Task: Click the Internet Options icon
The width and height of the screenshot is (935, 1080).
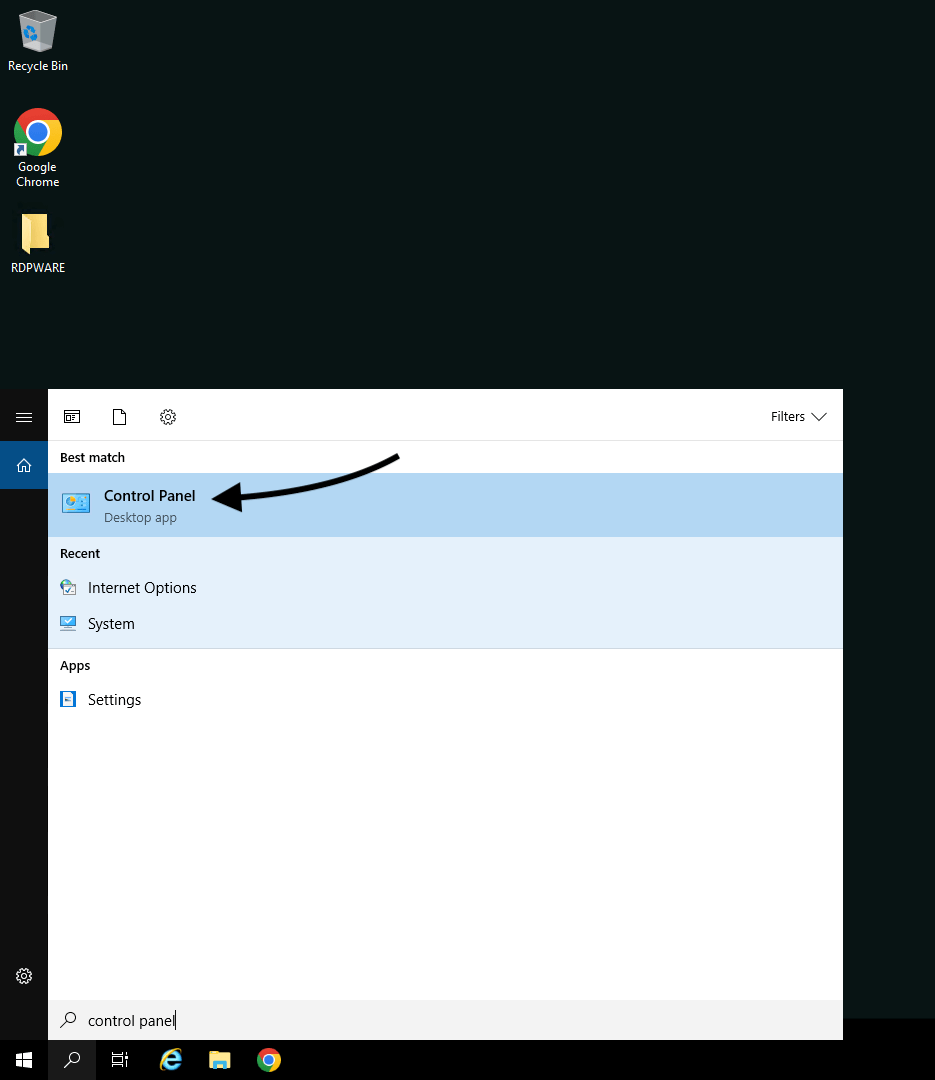Action: coord(68,588)
